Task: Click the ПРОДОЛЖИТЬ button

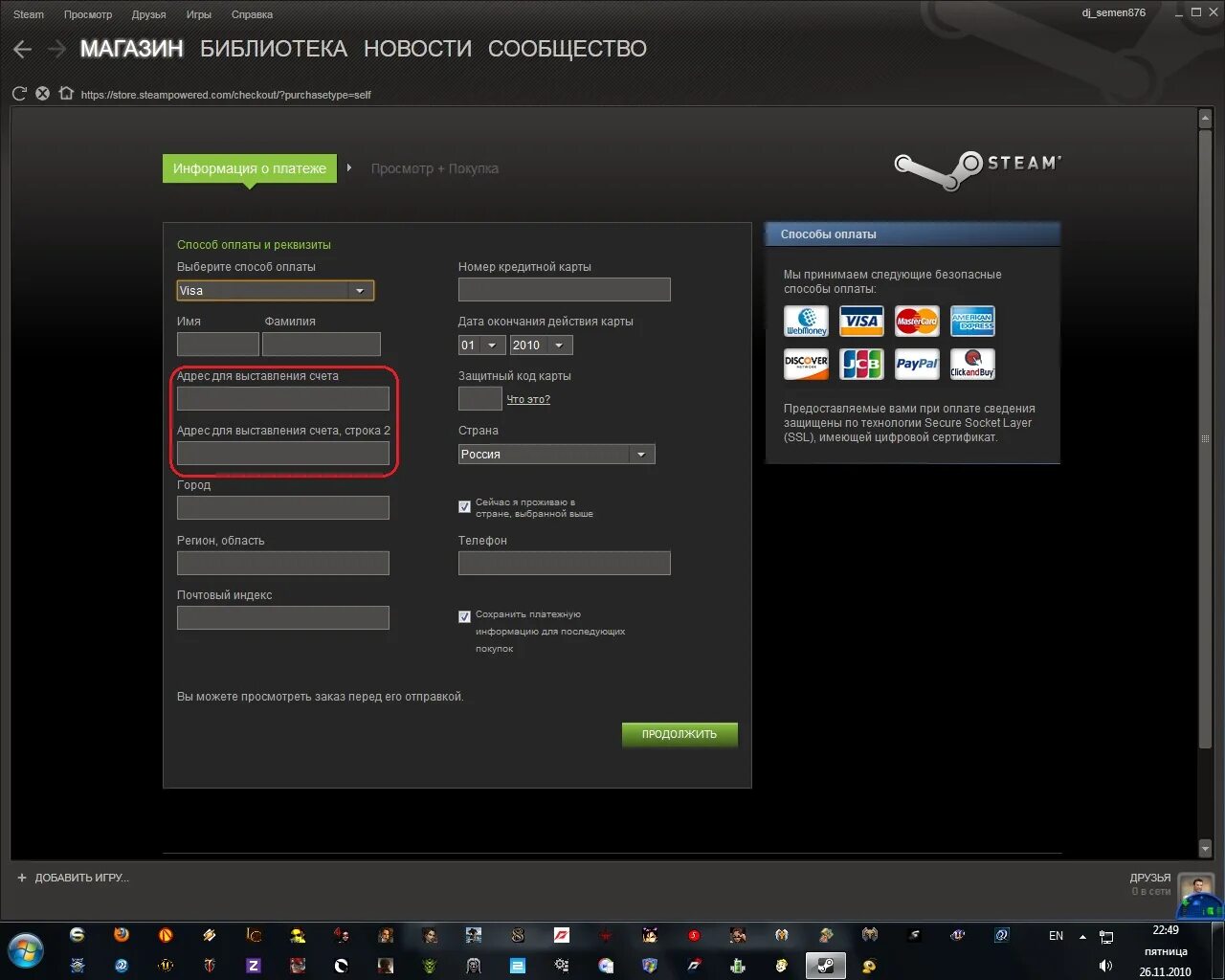Action: tap(679, 734)
